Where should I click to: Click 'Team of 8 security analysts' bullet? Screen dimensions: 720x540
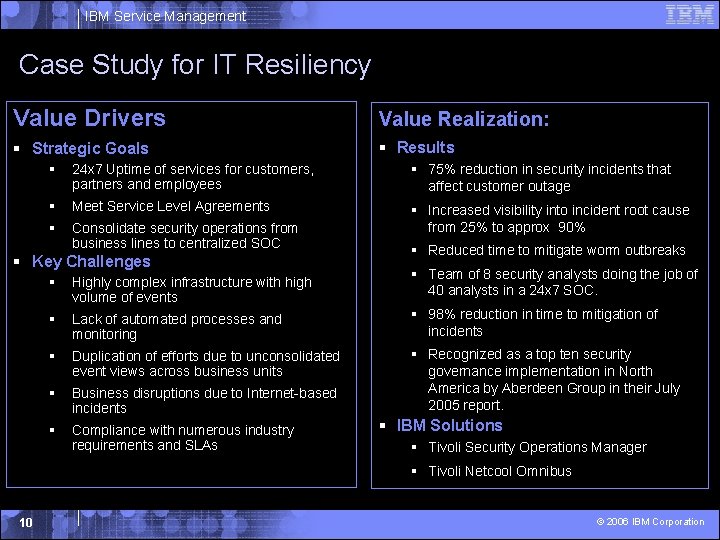pyautogui.click(x=562, y=282)
